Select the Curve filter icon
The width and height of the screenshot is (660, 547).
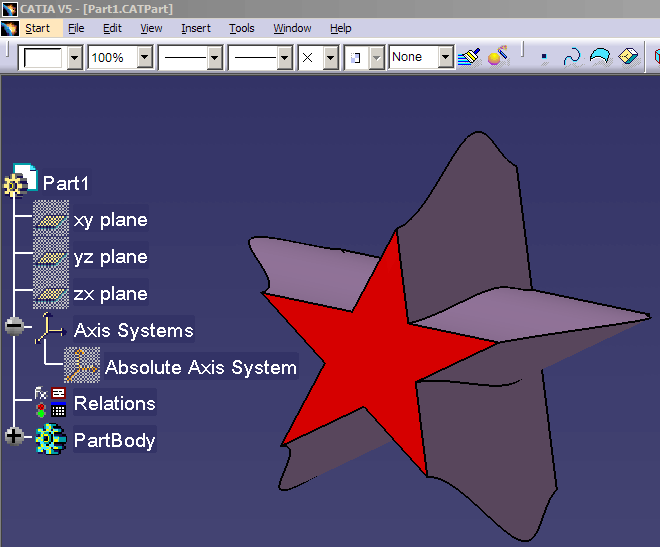[572, 57]
